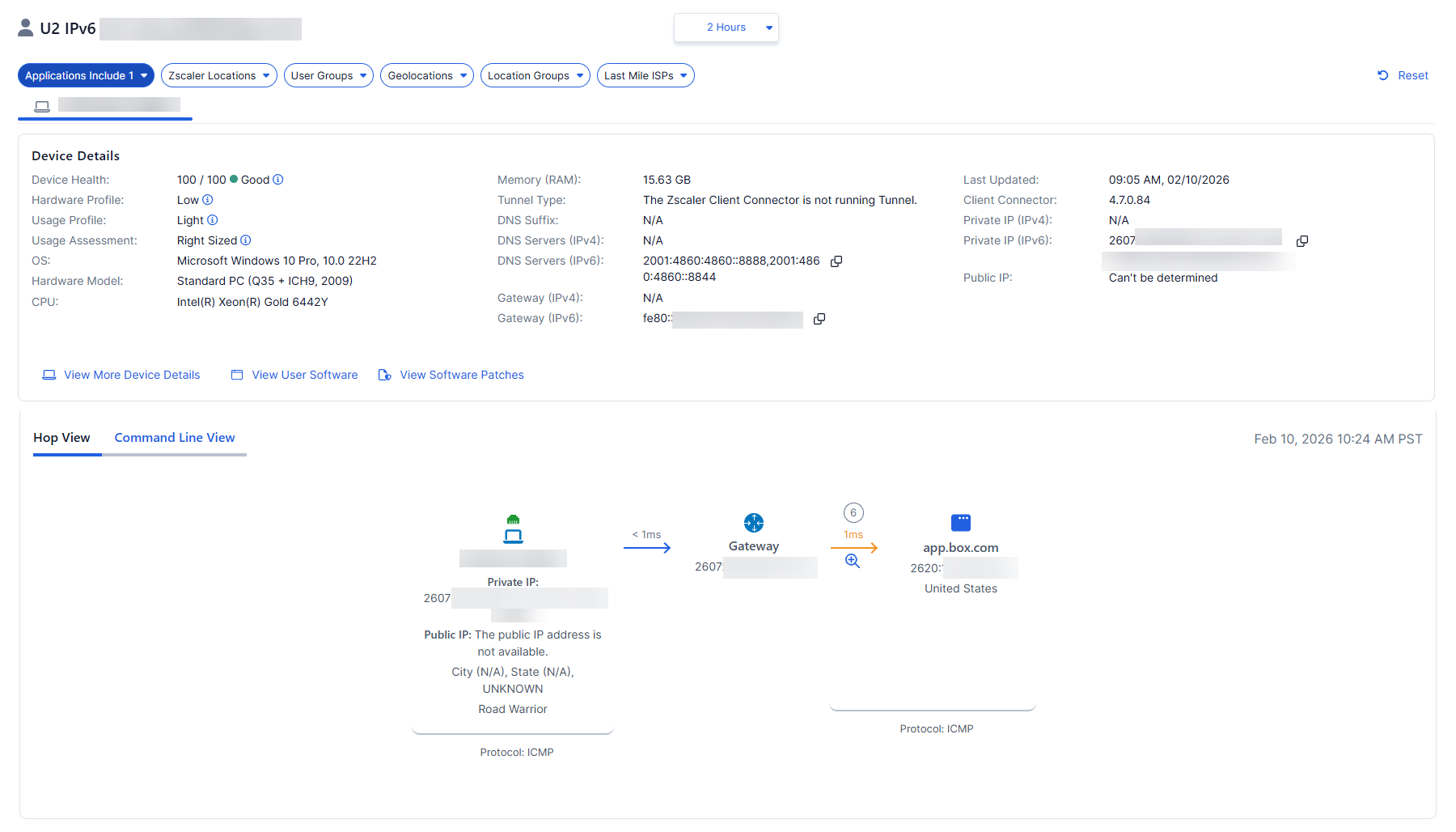This screenshot has height=832, width=1456.
Task: Click the Gateway hop label
Action: coord(754,546)
